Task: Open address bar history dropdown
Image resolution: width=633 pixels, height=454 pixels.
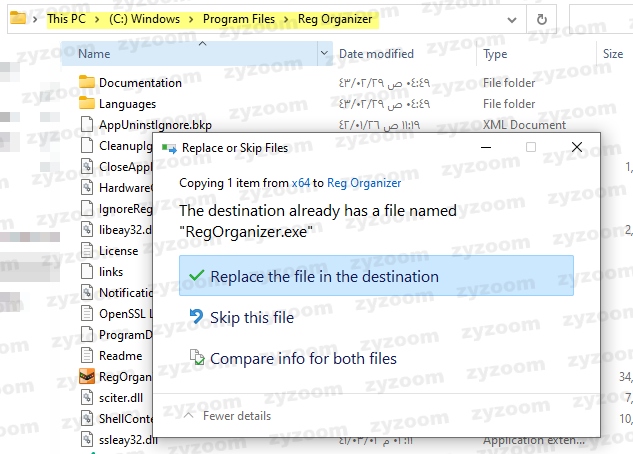Action: tap(512, 19)
